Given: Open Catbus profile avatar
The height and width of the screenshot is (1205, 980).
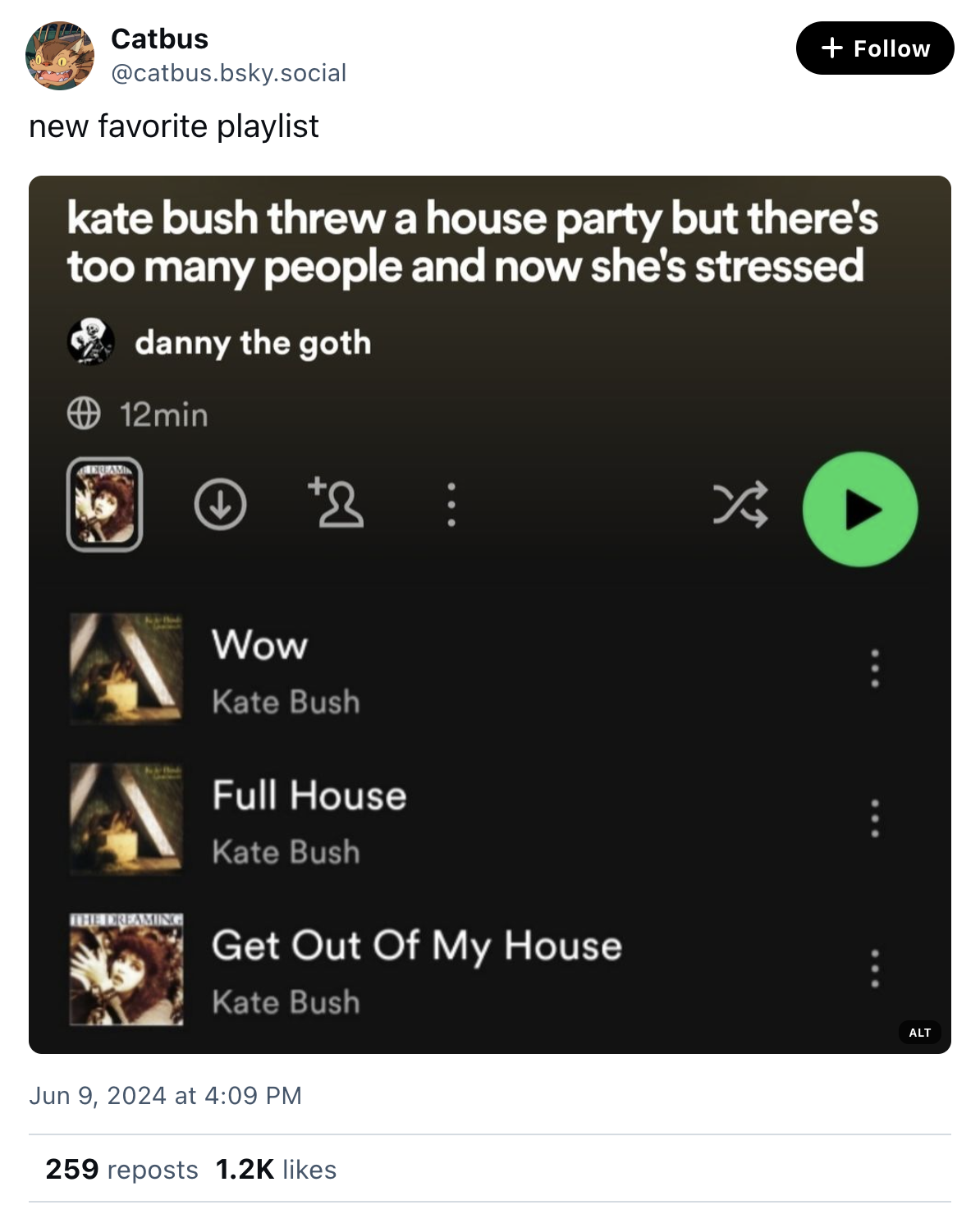Looking at the screenshot, I should tap(60, 56).
